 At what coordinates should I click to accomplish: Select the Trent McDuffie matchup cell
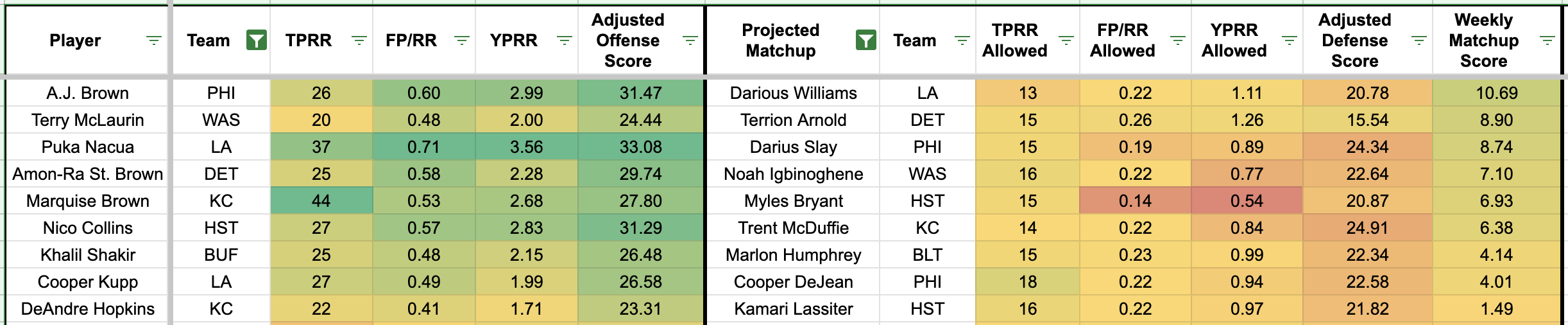pos(793,228)
